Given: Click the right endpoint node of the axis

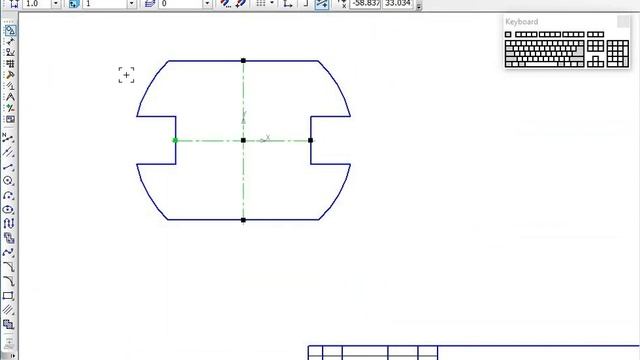Looking at the screenshot, I should click(x=311, y=140).
